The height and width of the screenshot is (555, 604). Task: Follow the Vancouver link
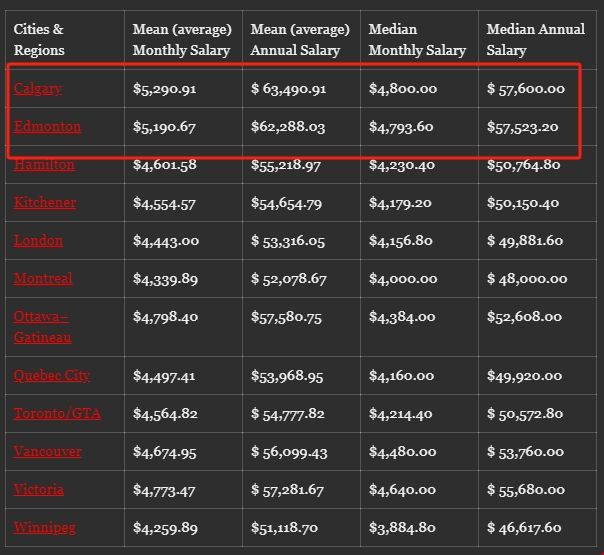coord(48,452)
